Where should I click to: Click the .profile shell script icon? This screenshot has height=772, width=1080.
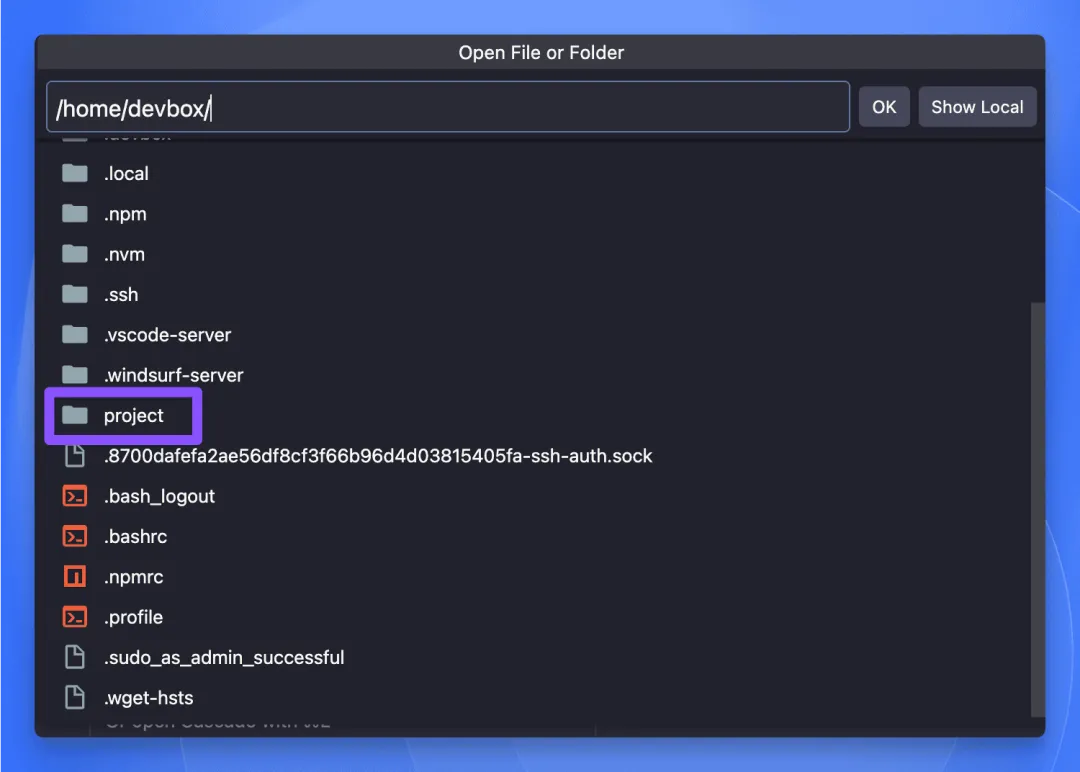pos(74,617)
